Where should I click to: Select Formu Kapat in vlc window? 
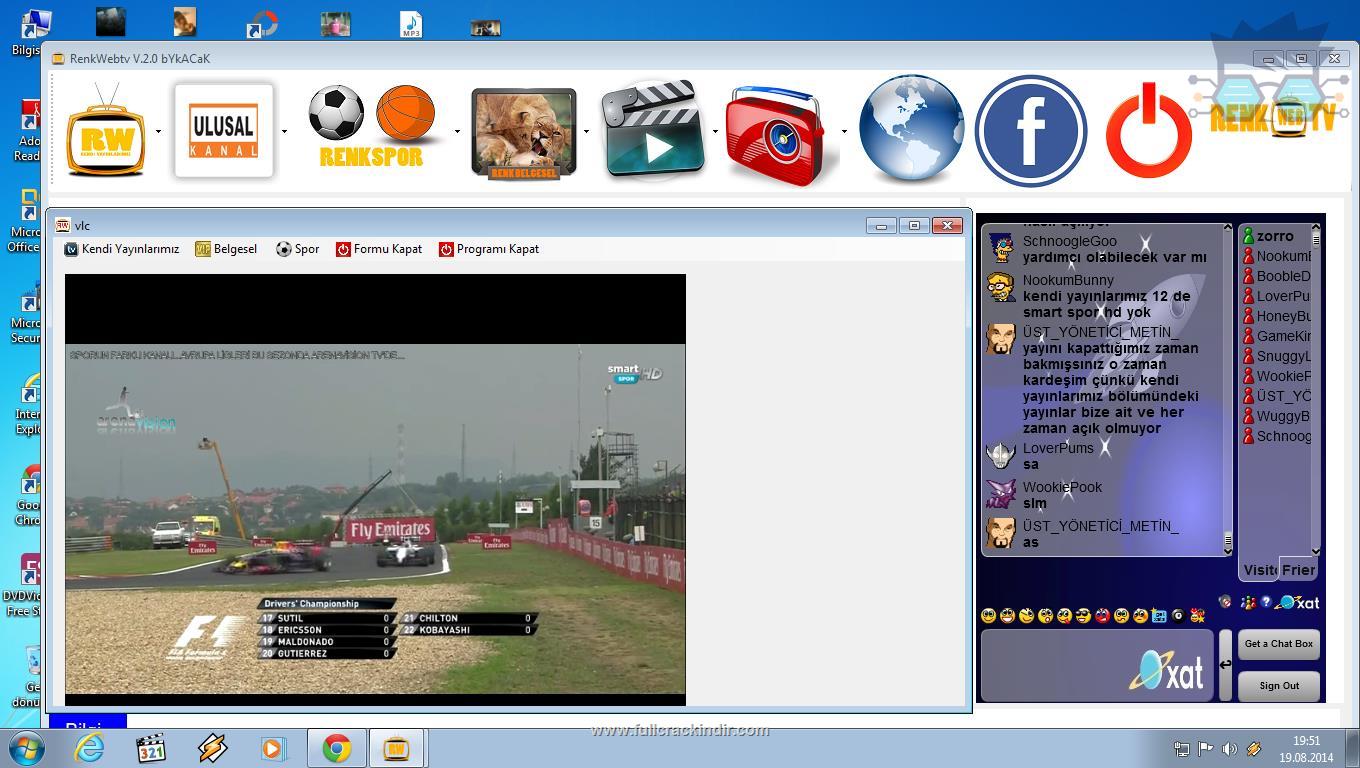pyautogui.click(x=379, y=249)
